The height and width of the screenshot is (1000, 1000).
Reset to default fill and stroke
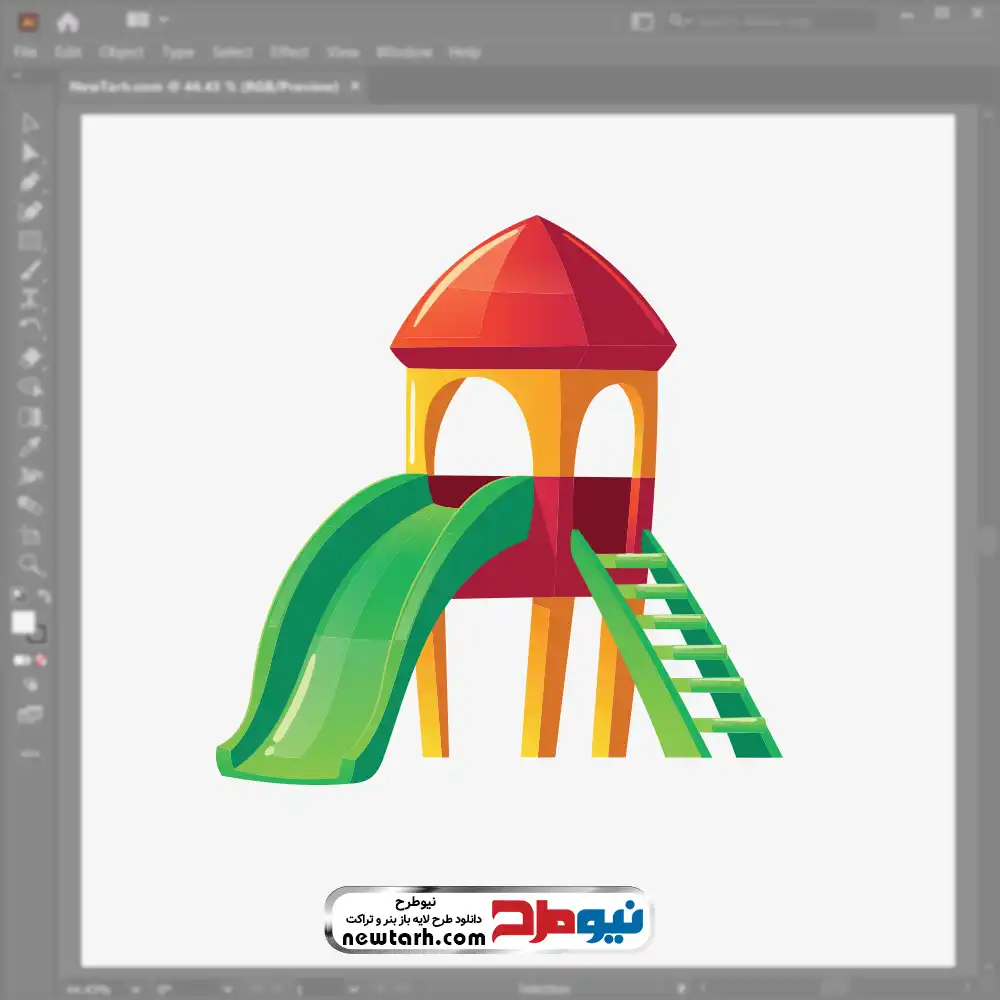click(x=17, y=597)
